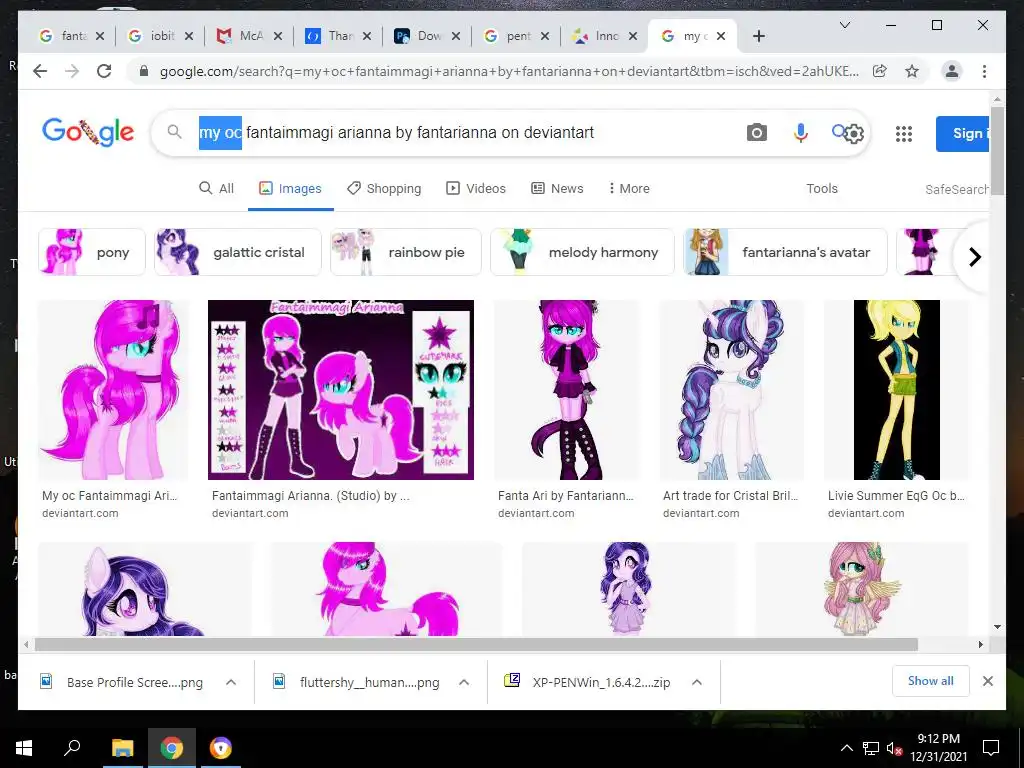Open the Fluttershy winged girl thumbnail
The height and width of the screenshot is (768, 1024).
pyautogui.click(x=861, y=588)
